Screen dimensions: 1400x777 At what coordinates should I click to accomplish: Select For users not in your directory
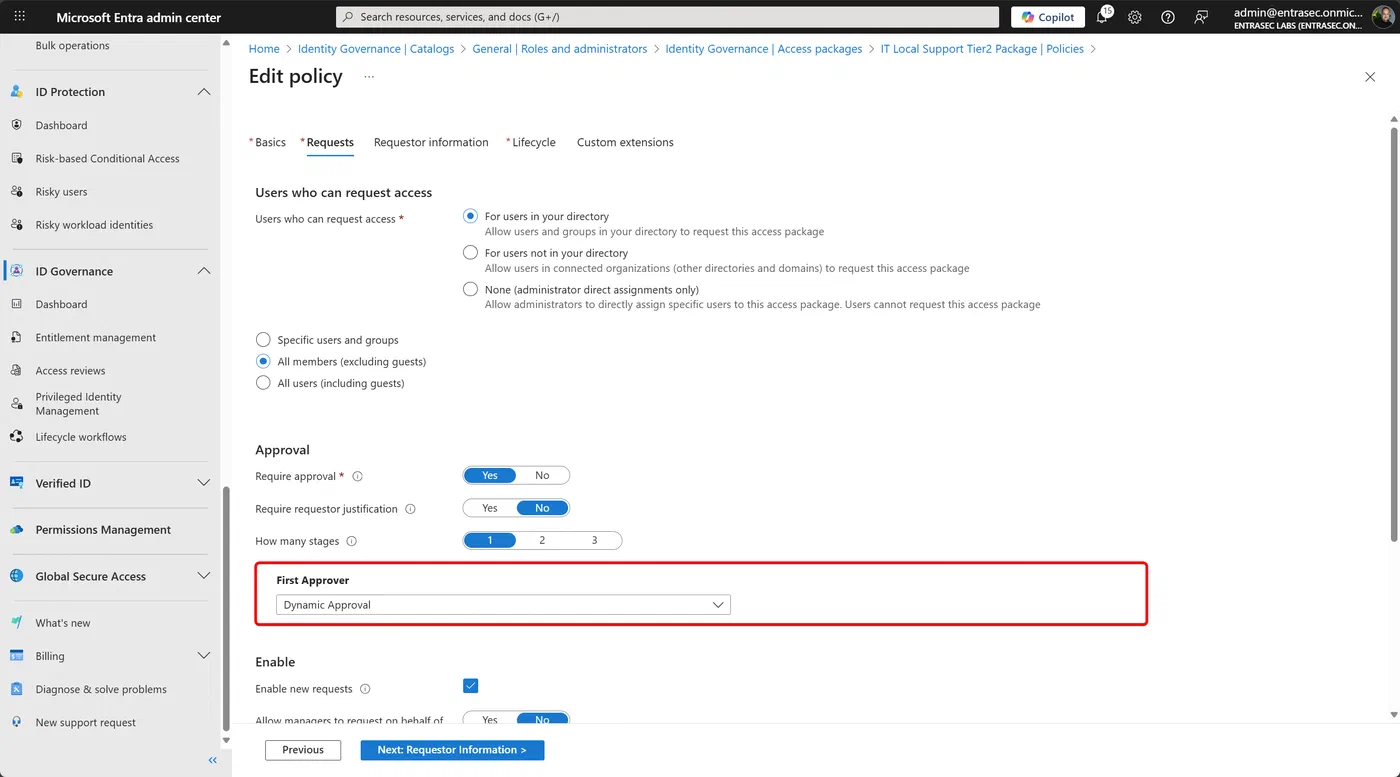(x=470, y=253)
